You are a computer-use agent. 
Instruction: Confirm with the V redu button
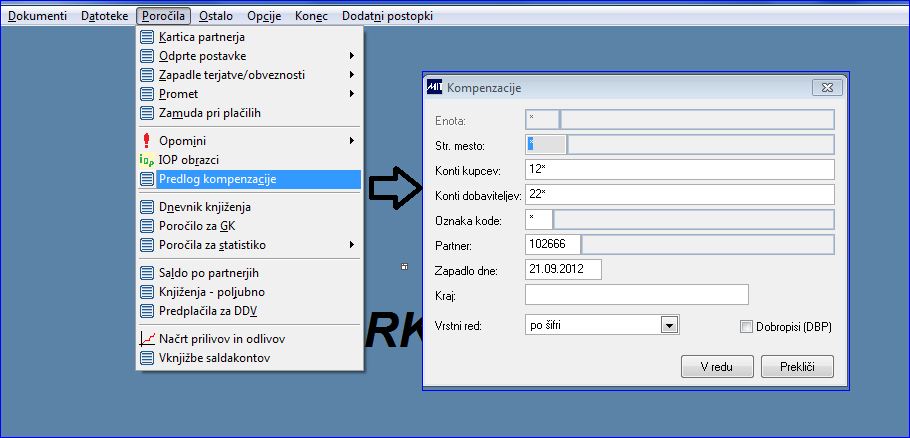[717, 367]
